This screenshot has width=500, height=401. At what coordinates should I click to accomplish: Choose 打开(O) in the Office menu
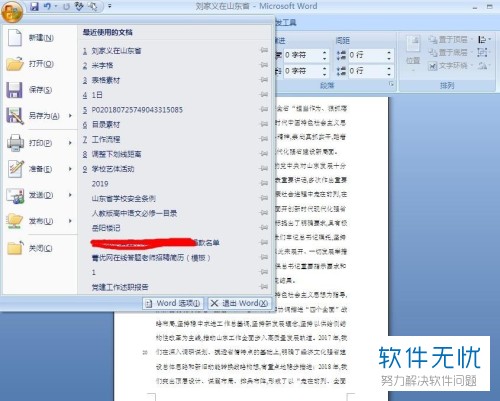40,64
